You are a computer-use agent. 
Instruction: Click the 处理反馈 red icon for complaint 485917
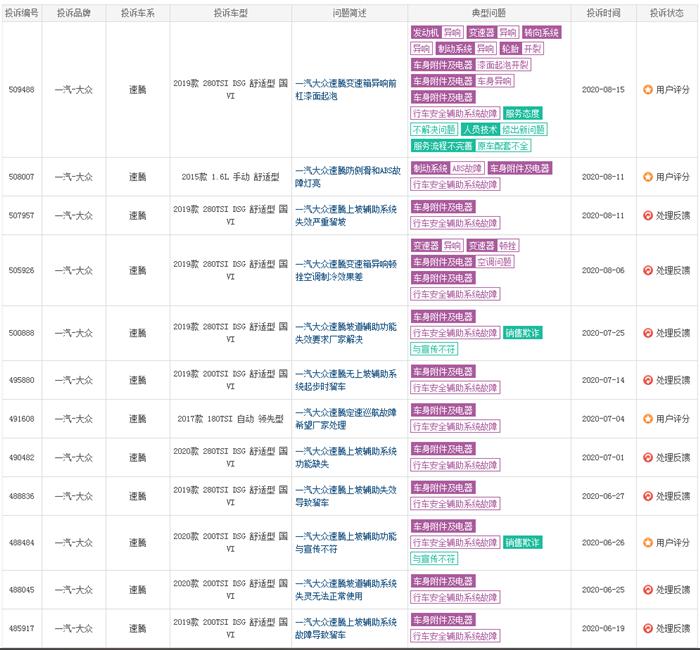[x=647, y=629]
